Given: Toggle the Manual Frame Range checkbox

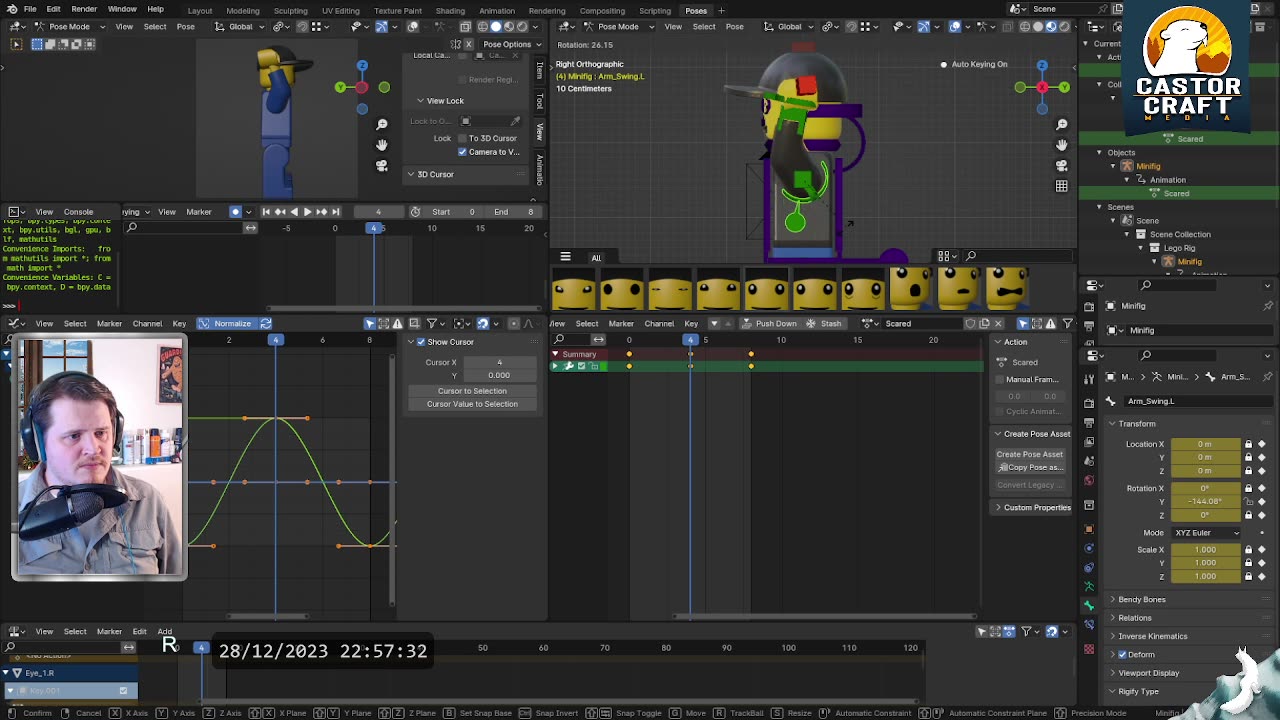Looking at the screenshot, I should click(x=999, y=380).
